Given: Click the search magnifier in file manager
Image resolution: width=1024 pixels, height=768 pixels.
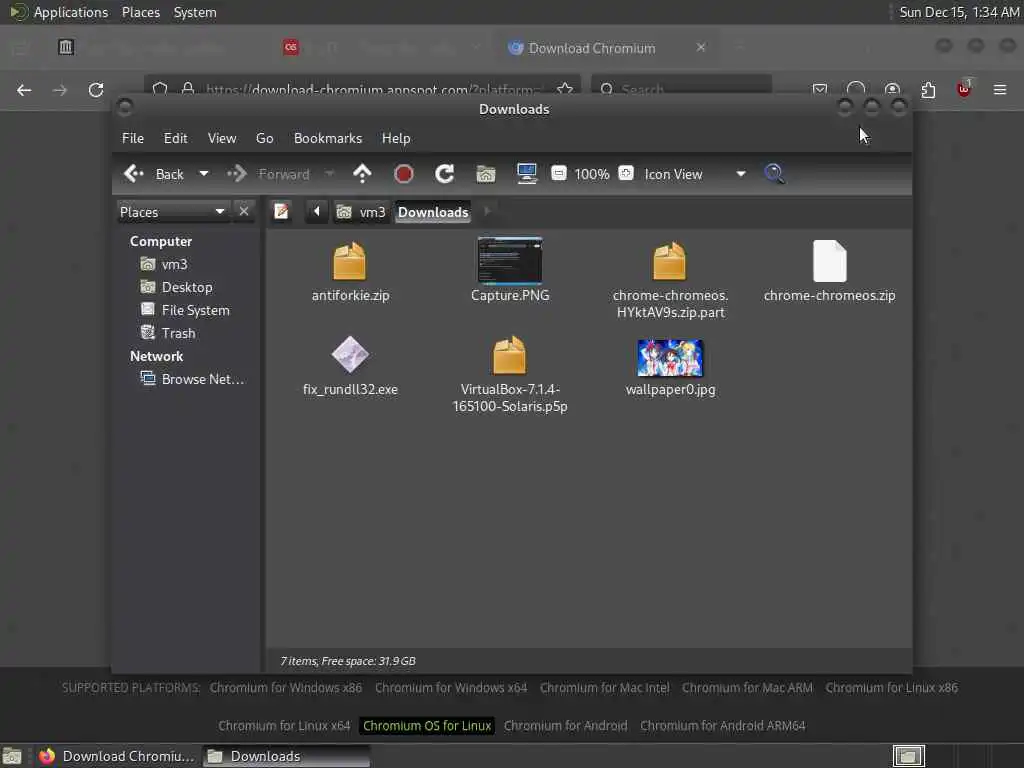Looking at the screenshot, I should click(x=775, y=174).
